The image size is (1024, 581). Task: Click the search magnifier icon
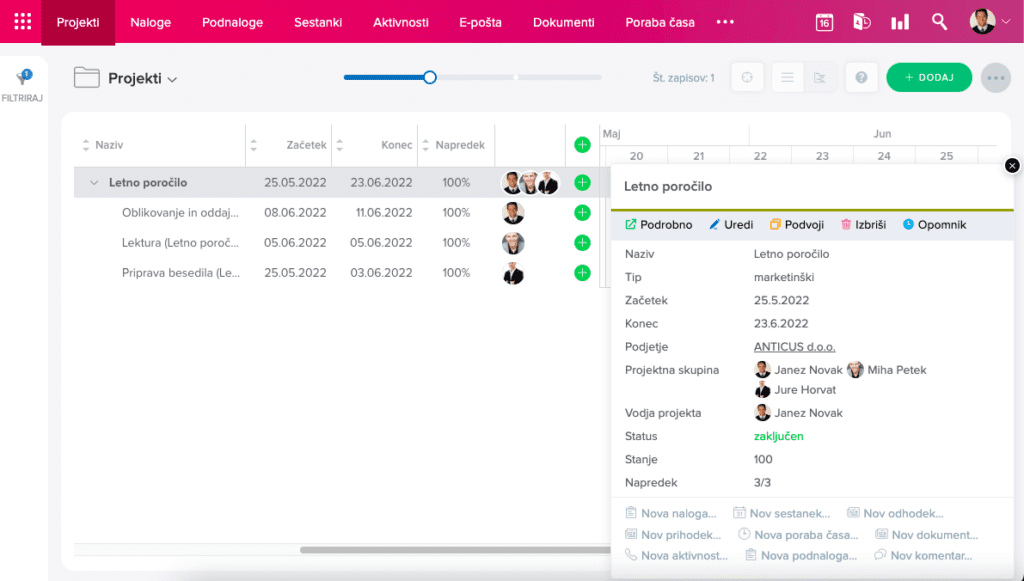pos(939,22)
